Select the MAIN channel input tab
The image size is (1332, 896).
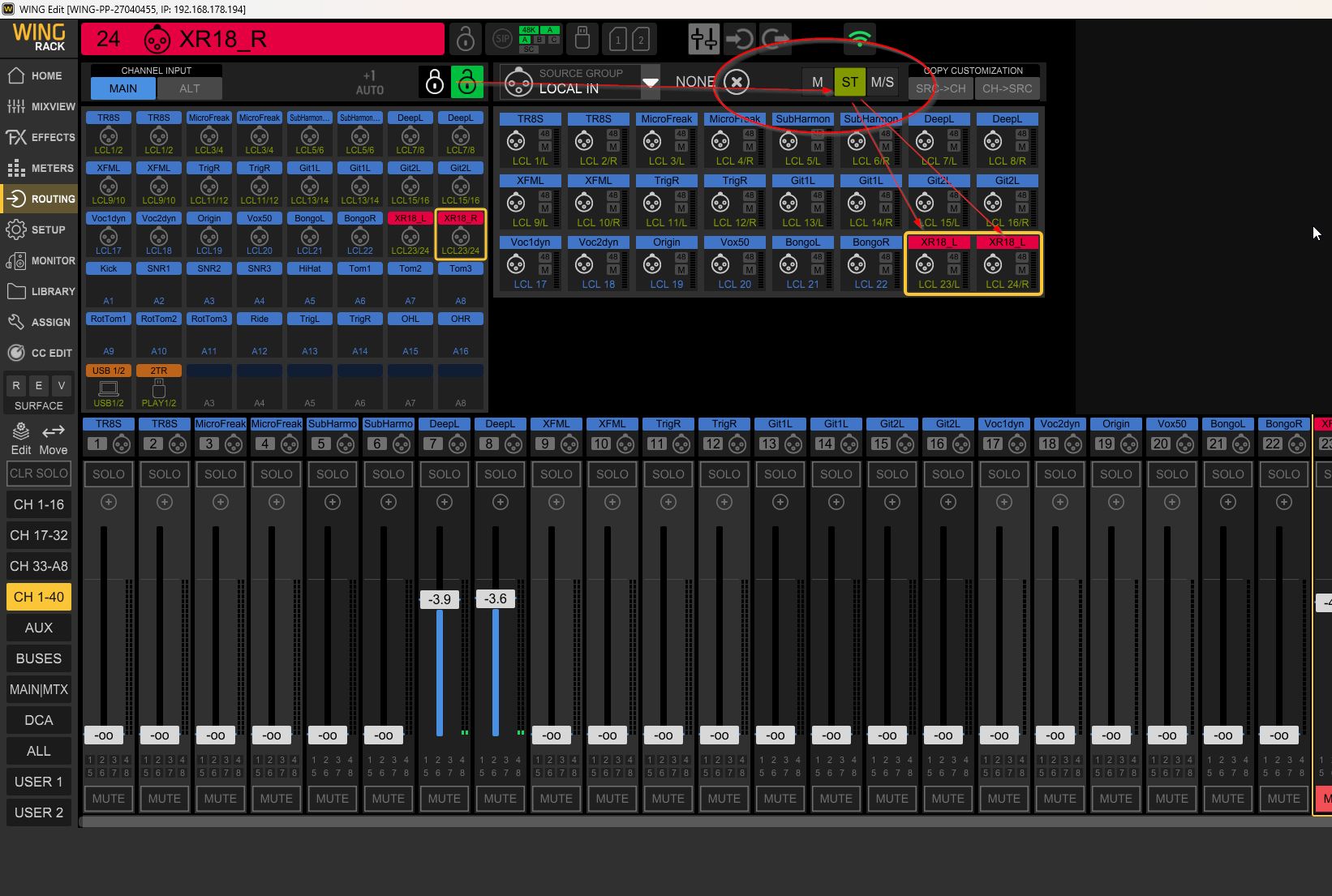click(x=123, y=88)
